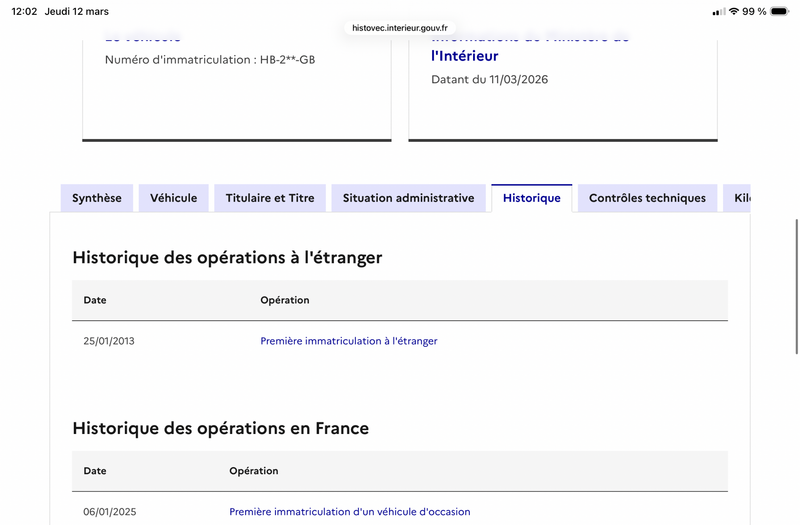
Task: Open the Contrôles techniques tab
Action: click(647, 198)
